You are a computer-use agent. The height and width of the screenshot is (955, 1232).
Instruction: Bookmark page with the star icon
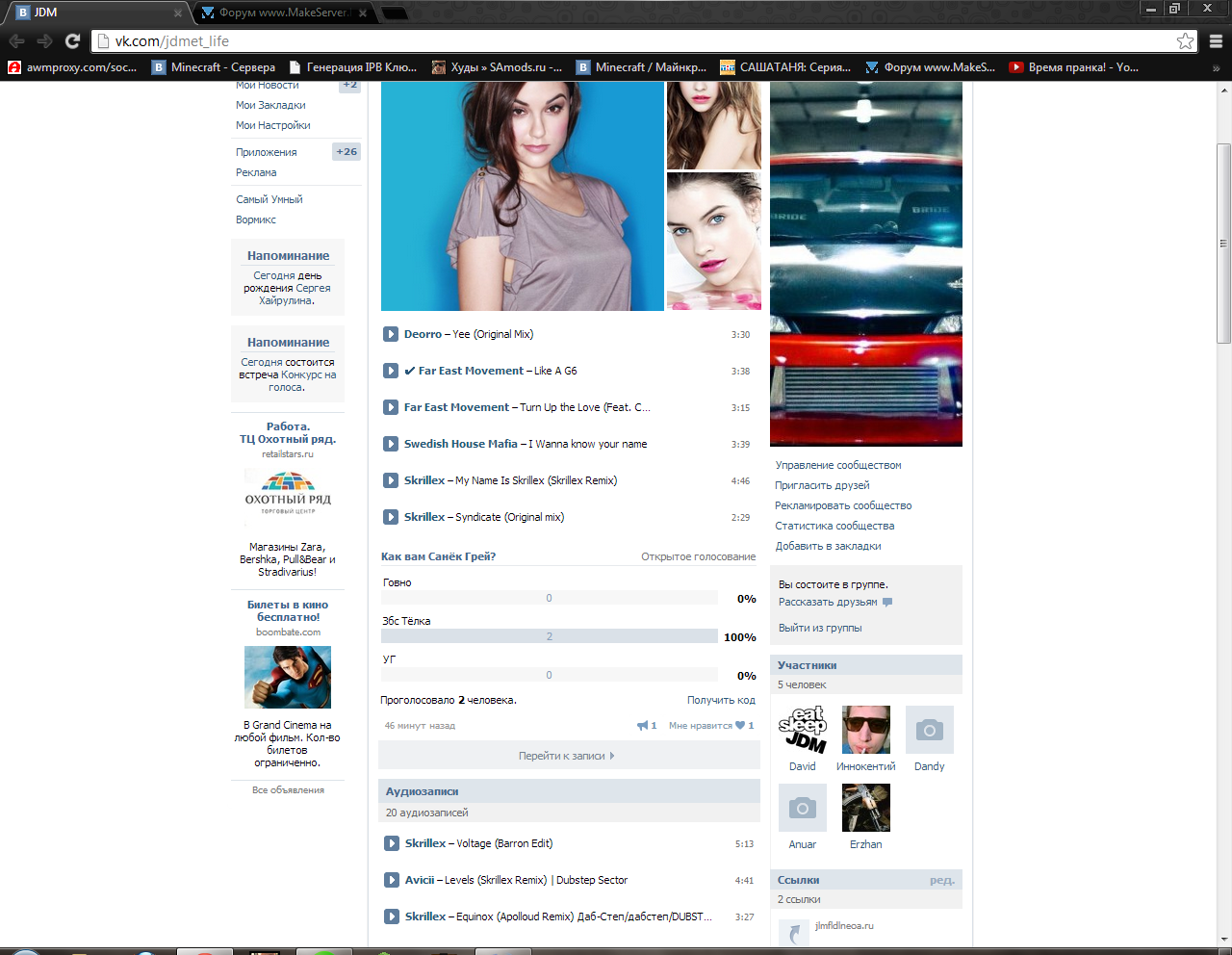[x=1185, y=41]
